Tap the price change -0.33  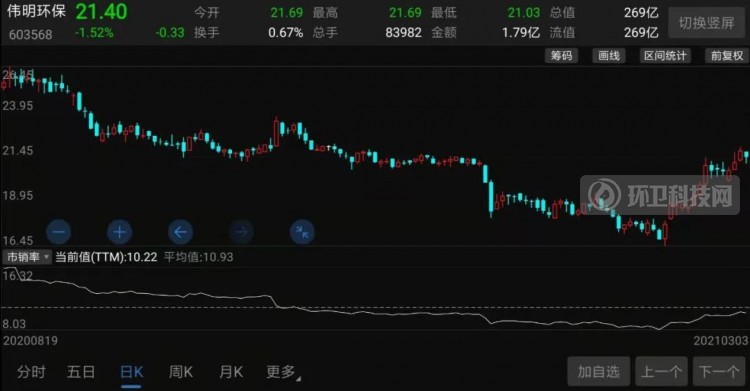pos(170,33)
